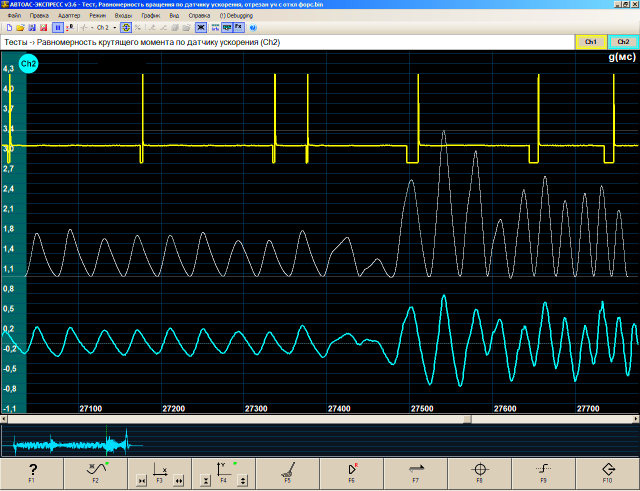
Task: Click the F8 crosshair target button
Action: [479, 471]
